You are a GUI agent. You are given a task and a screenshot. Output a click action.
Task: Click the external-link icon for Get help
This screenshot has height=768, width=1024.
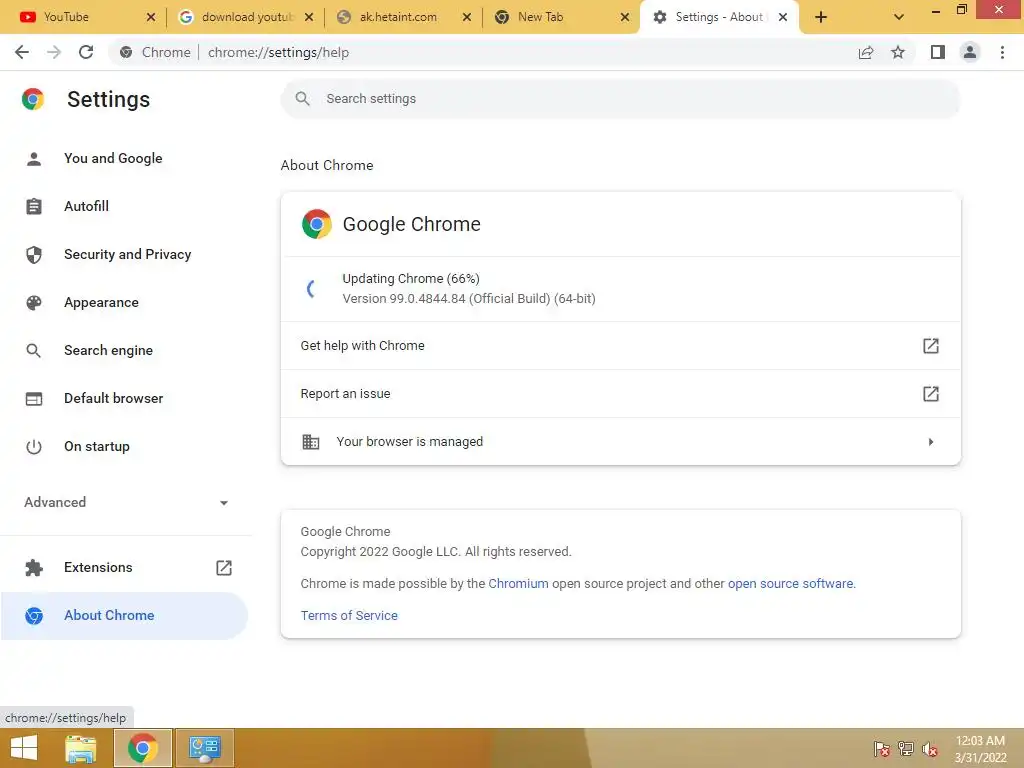click(931, 345)
